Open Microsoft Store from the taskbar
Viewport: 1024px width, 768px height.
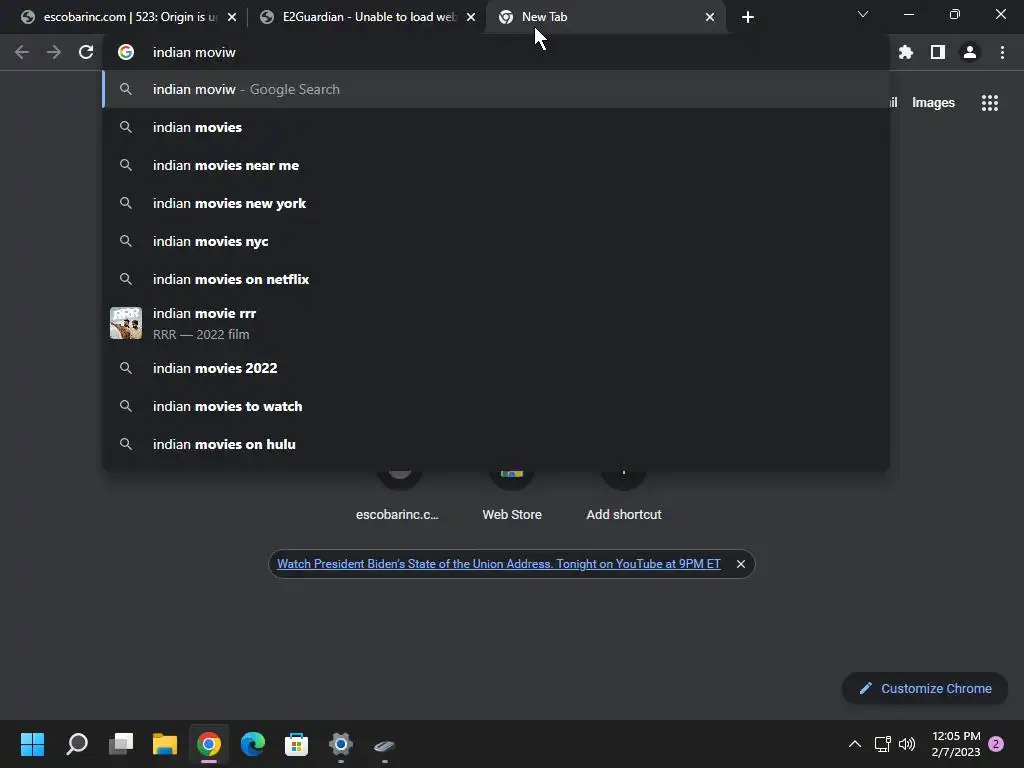296,744
